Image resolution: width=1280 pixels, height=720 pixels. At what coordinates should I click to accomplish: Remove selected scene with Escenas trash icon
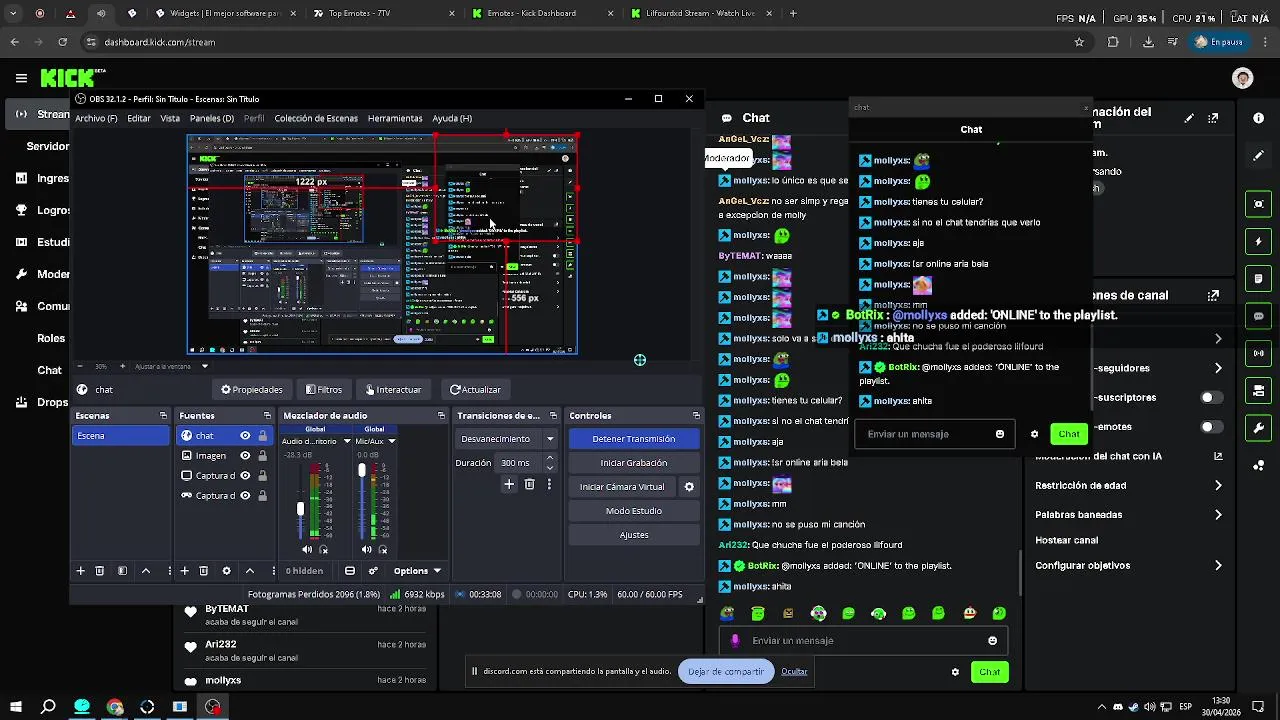pos(99,571)
